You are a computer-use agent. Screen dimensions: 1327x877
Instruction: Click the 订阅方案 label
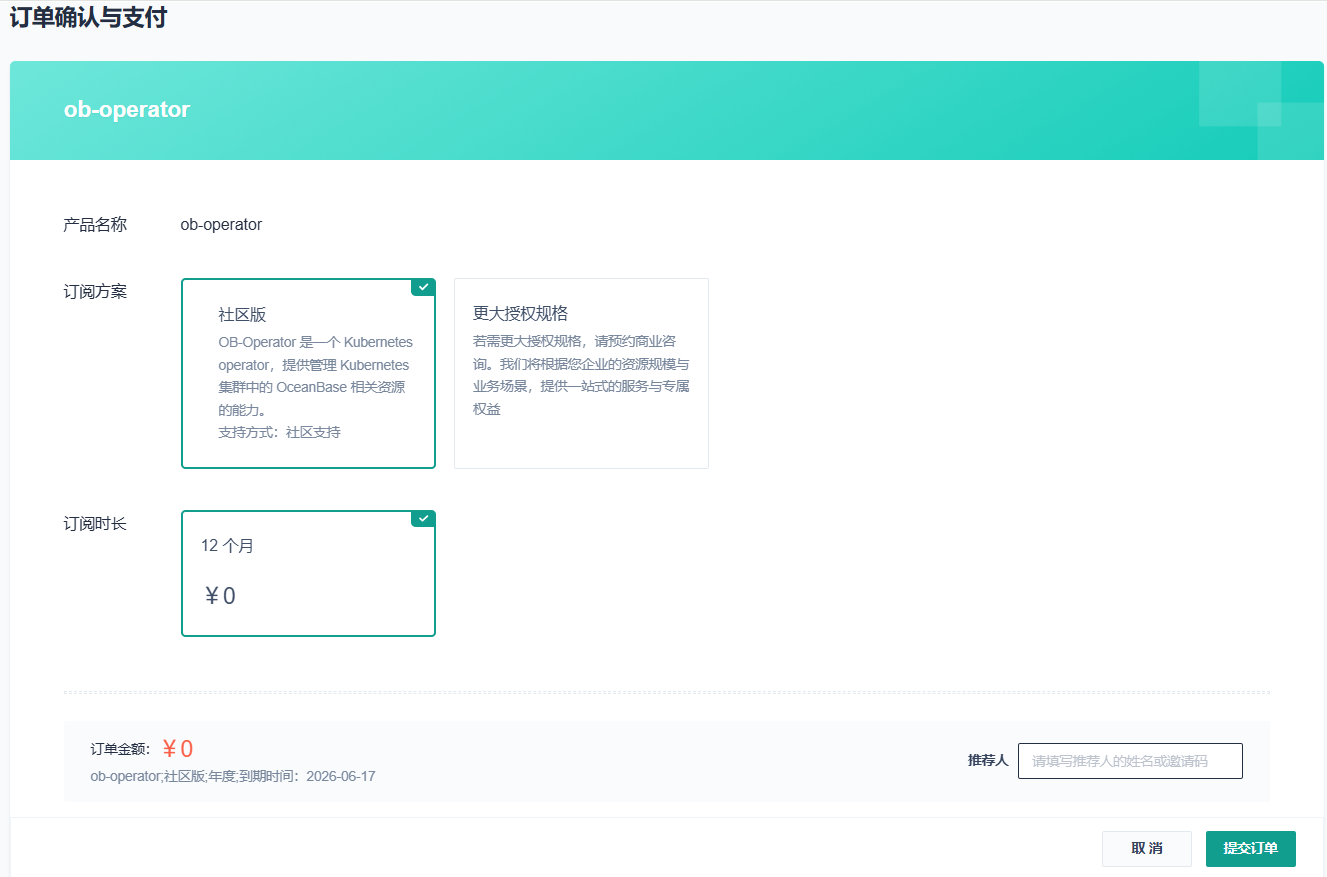pos(95,292)
